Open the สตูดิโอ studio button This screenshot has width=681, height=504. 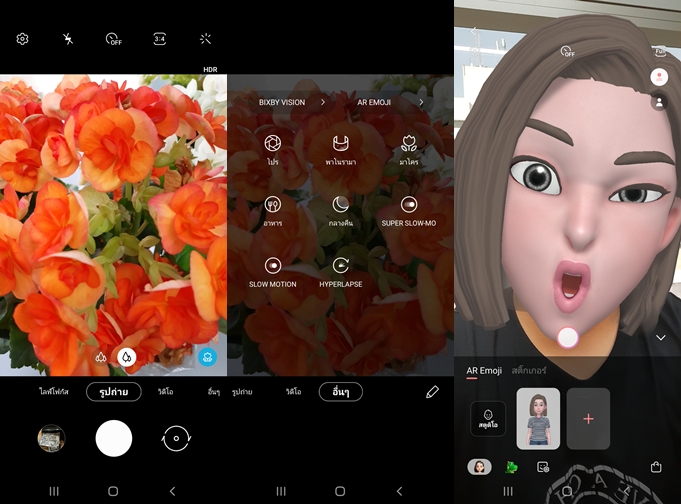tap(488, 418)
